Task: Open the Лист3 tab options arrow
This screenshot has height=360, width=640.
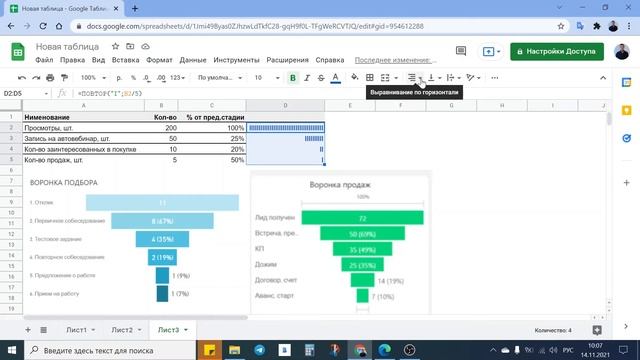Action: click(x=186, y=330)
